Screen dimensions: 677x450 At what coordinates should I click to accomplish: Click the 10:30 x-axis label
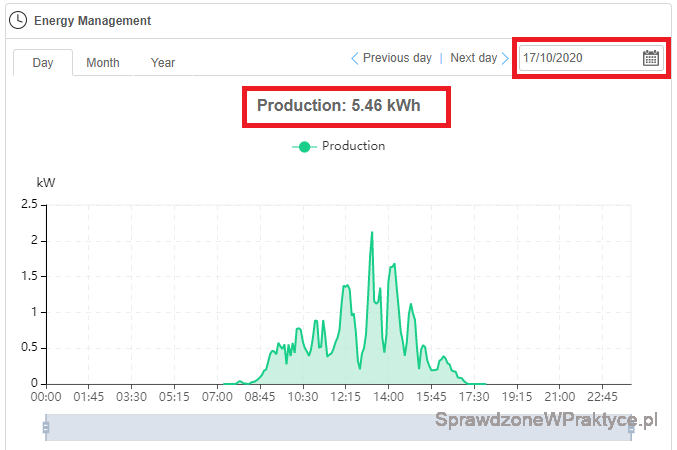tap(303, 396)
